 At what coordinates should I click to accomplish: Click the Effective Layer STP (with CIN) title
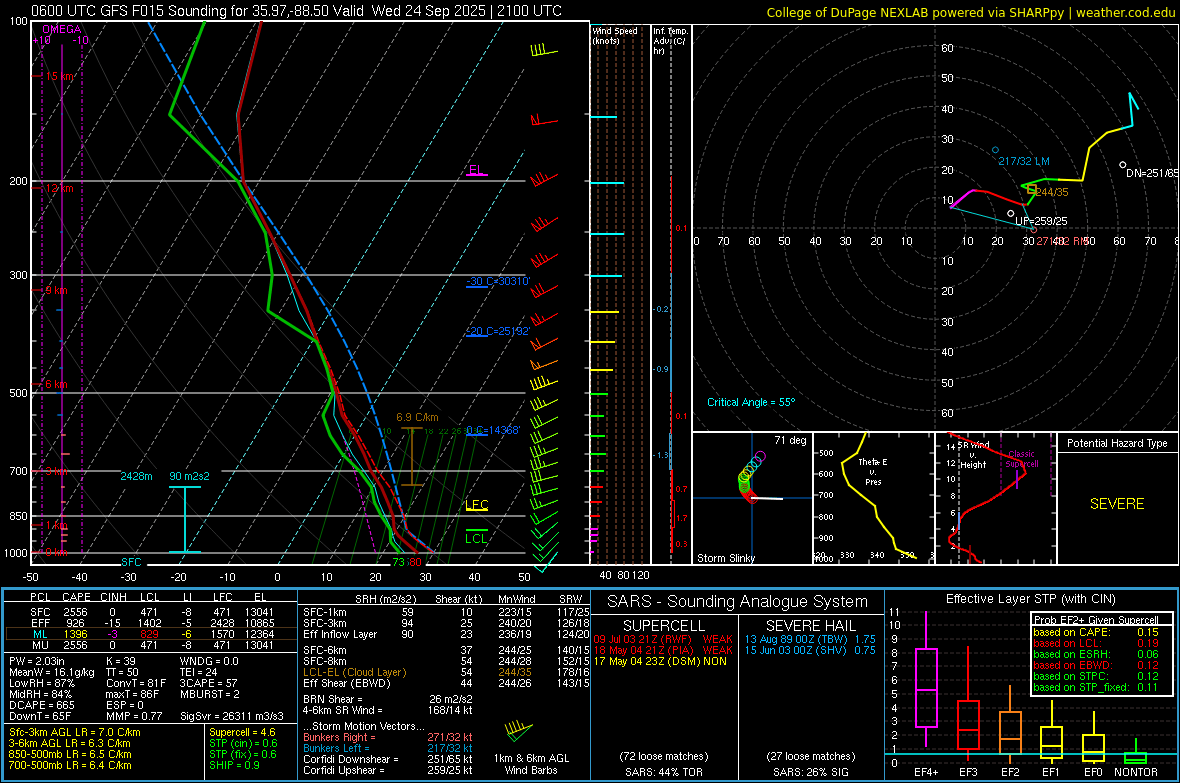coord(1030,599)
